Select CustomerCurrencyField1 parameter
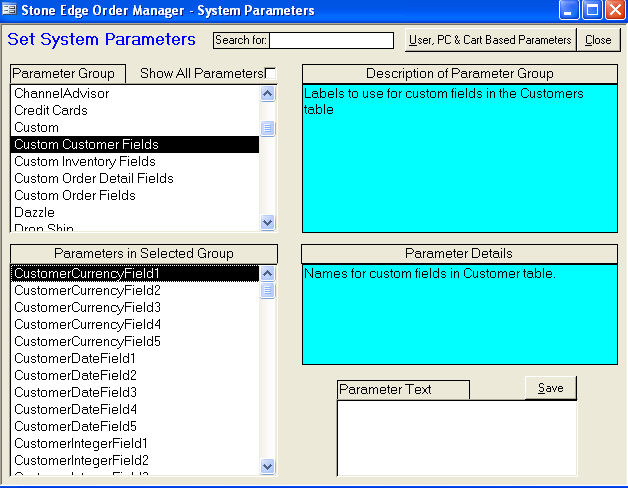 click(x=135, y=273)
